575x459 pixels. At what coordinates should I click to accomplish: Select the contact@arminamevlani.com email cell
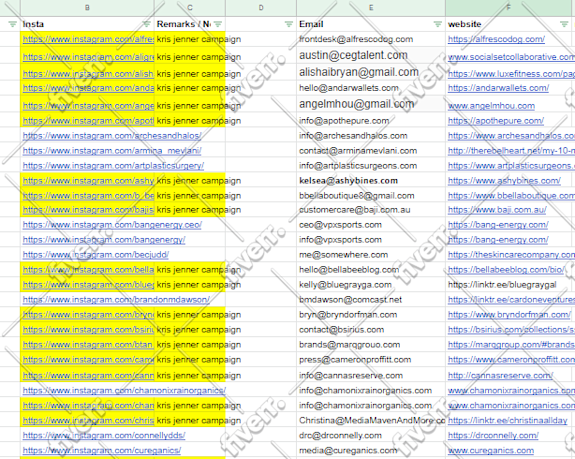pos(371,151)
